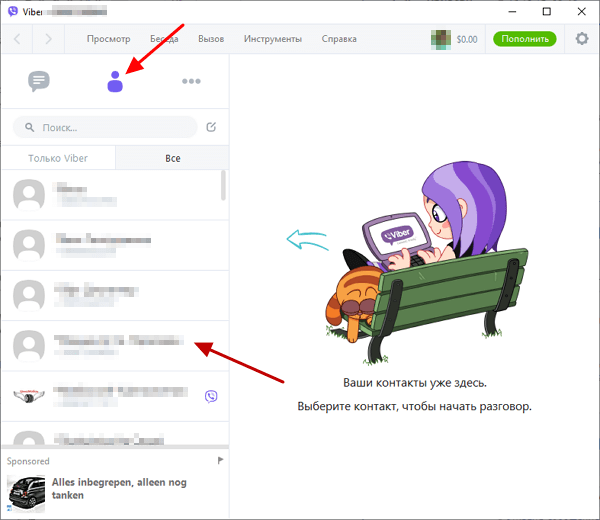Select the contacts person icon
Screen dimensions: 600x520
115,82
